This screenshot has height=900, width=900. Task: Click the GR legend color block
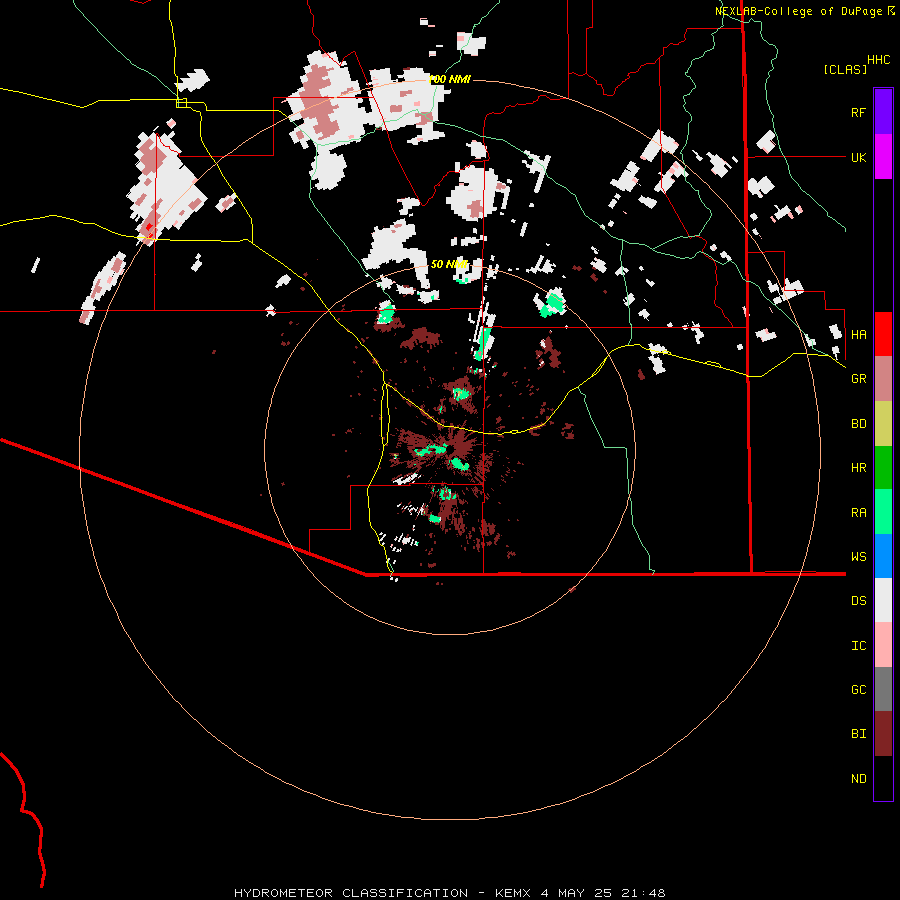[x=883, y=379]
